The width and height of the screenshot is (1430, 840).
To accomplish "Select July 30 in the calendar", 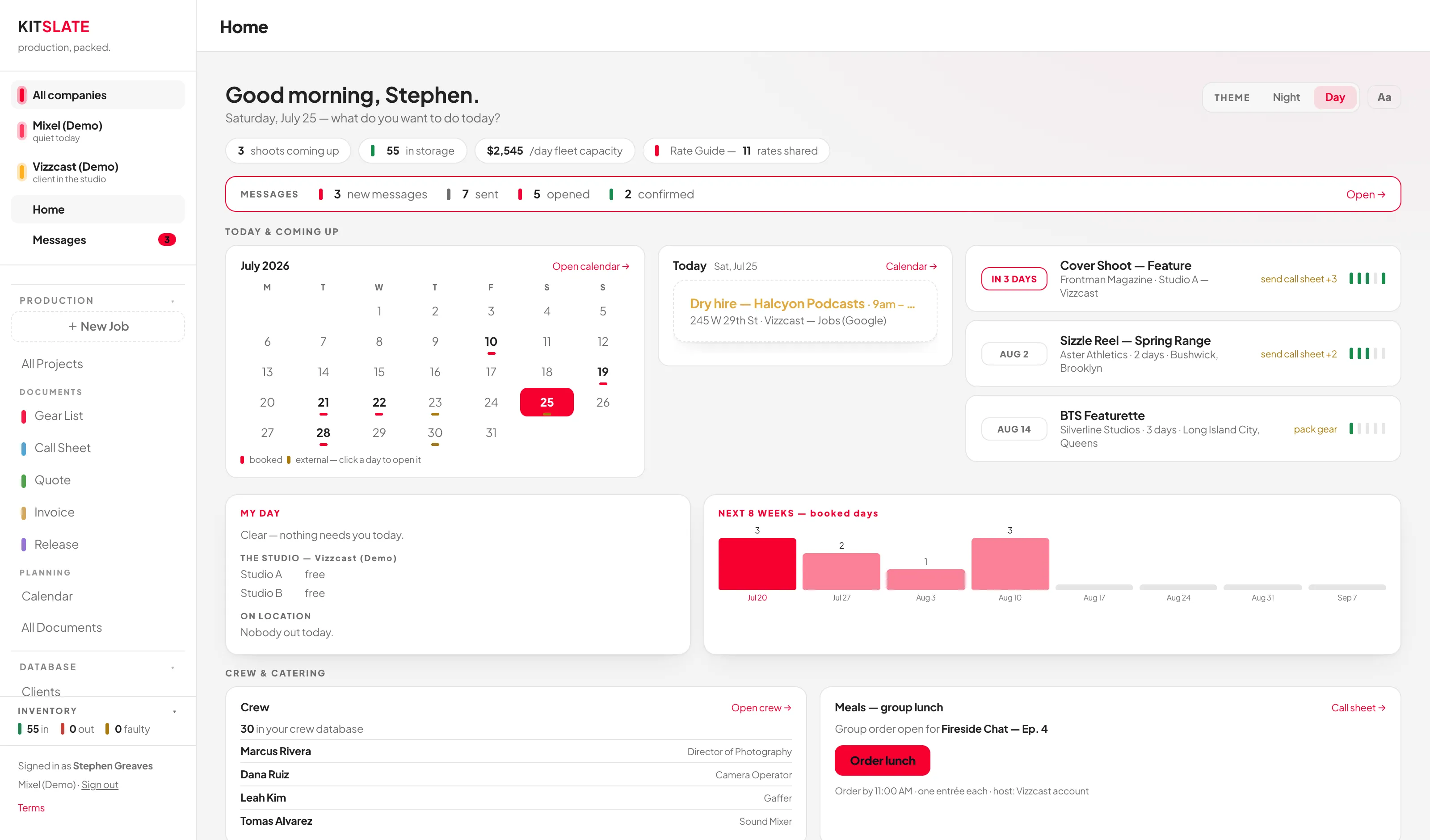I will (435, 433).
